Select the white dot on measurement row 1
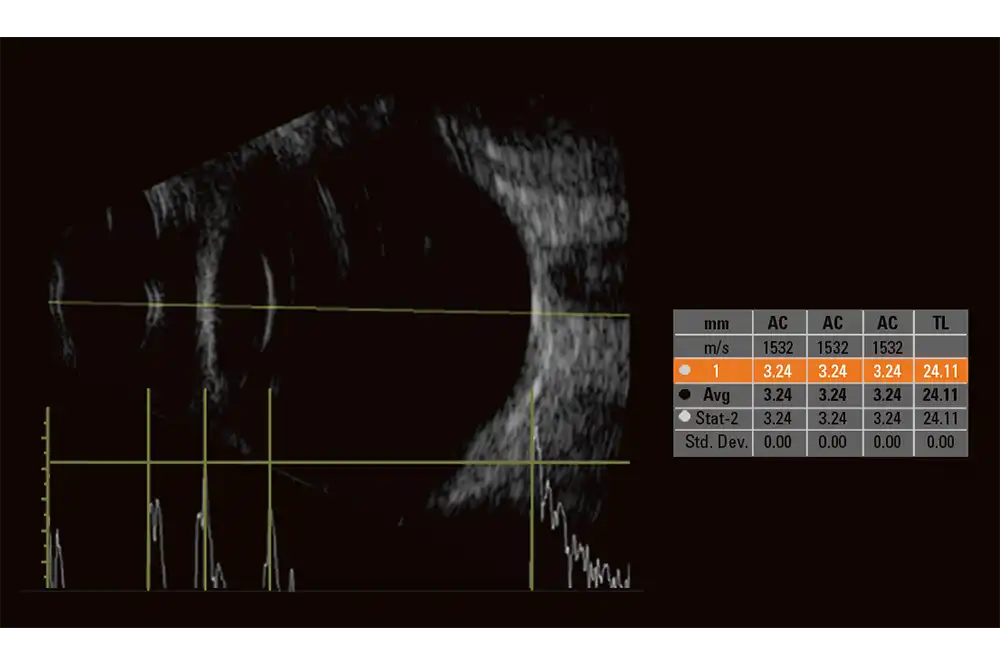This screenshot has width=1000, height=666. (x=684, y=371)
